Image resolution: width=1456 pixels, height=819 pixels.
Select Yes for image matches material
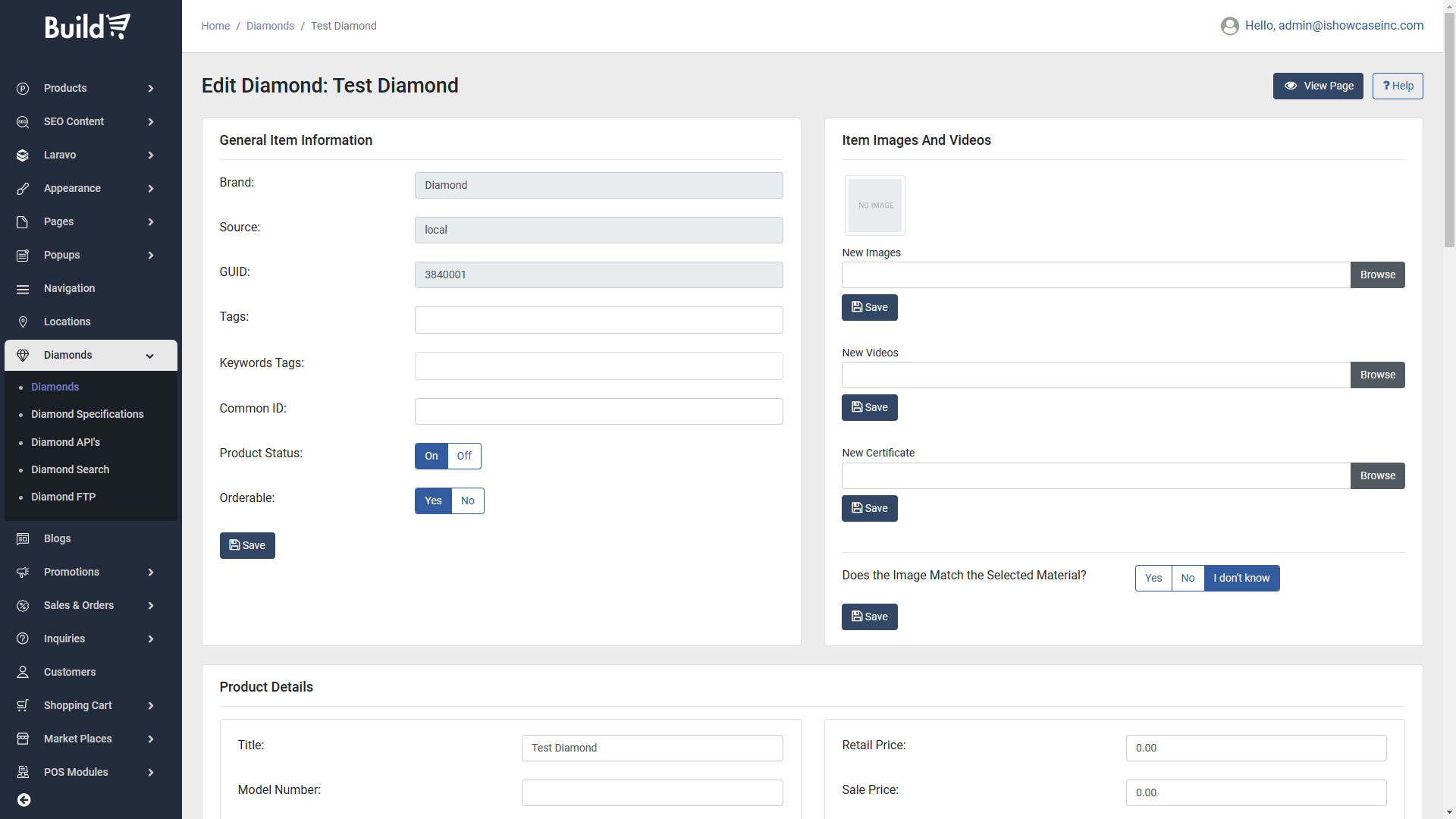click(1153, 578)
